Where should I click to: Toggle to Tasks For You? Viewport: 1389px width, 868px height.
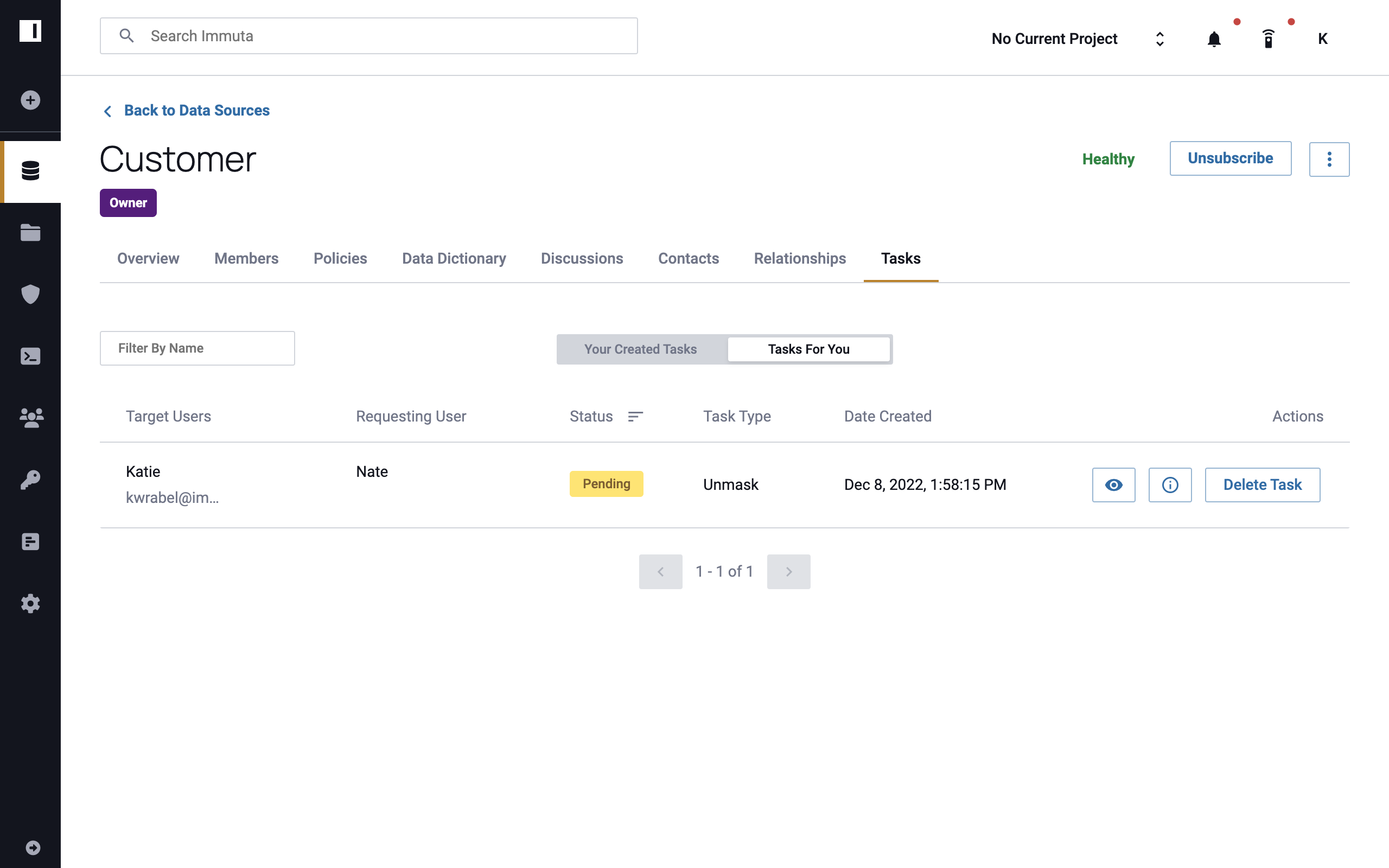coord(808,349)
